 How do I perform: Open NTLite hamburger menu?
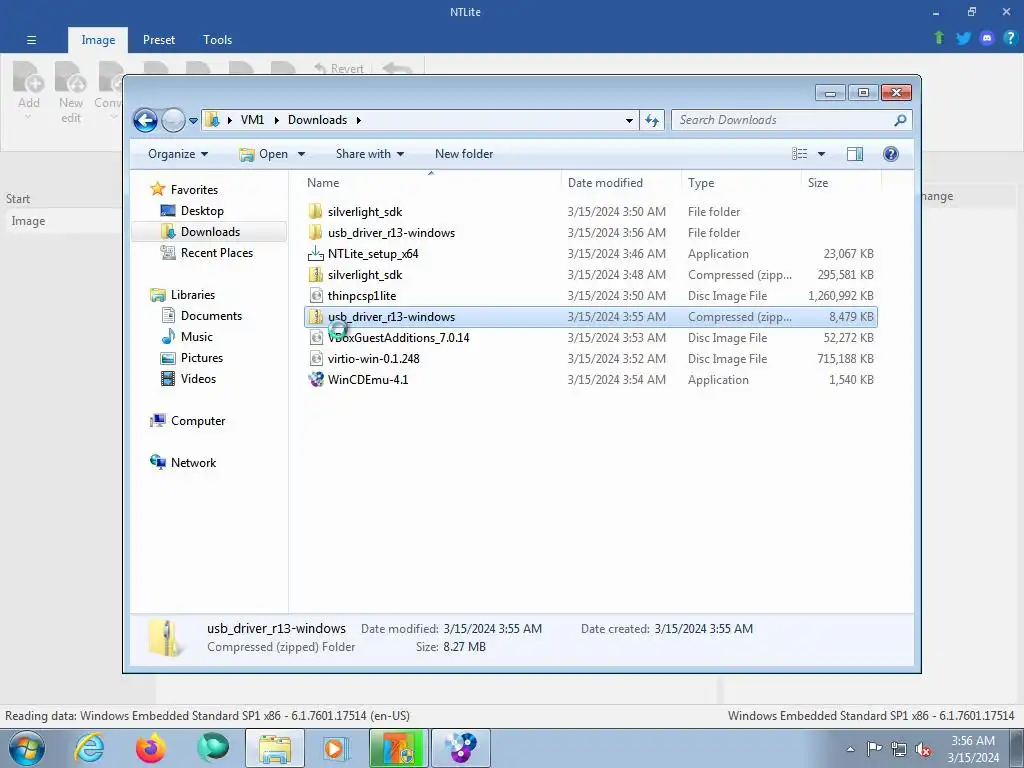coord(31,40)
